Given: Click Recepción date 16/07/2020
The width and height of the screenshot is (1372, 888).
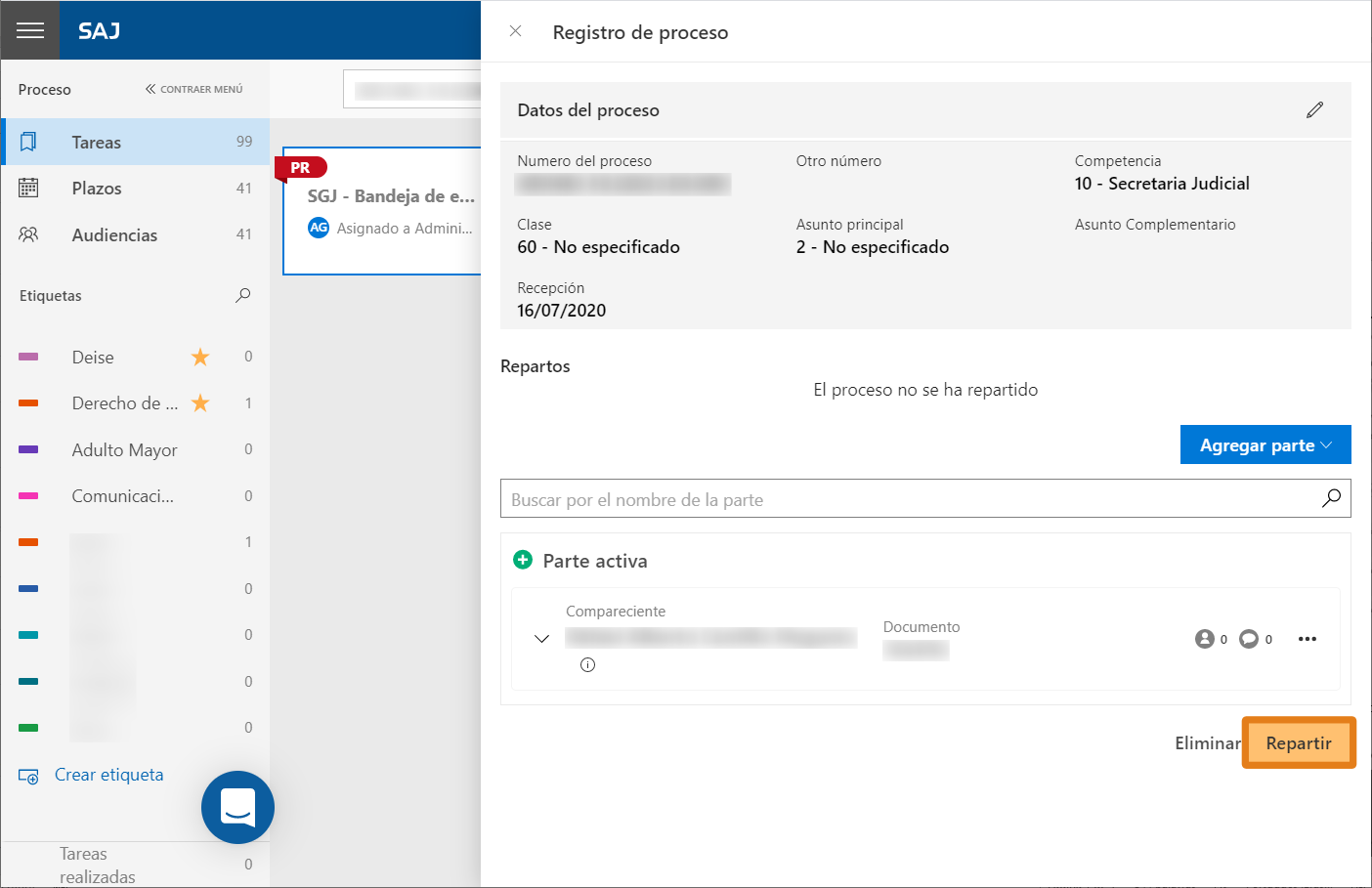Looking at the screenshot, I should (x=561, y=311).
